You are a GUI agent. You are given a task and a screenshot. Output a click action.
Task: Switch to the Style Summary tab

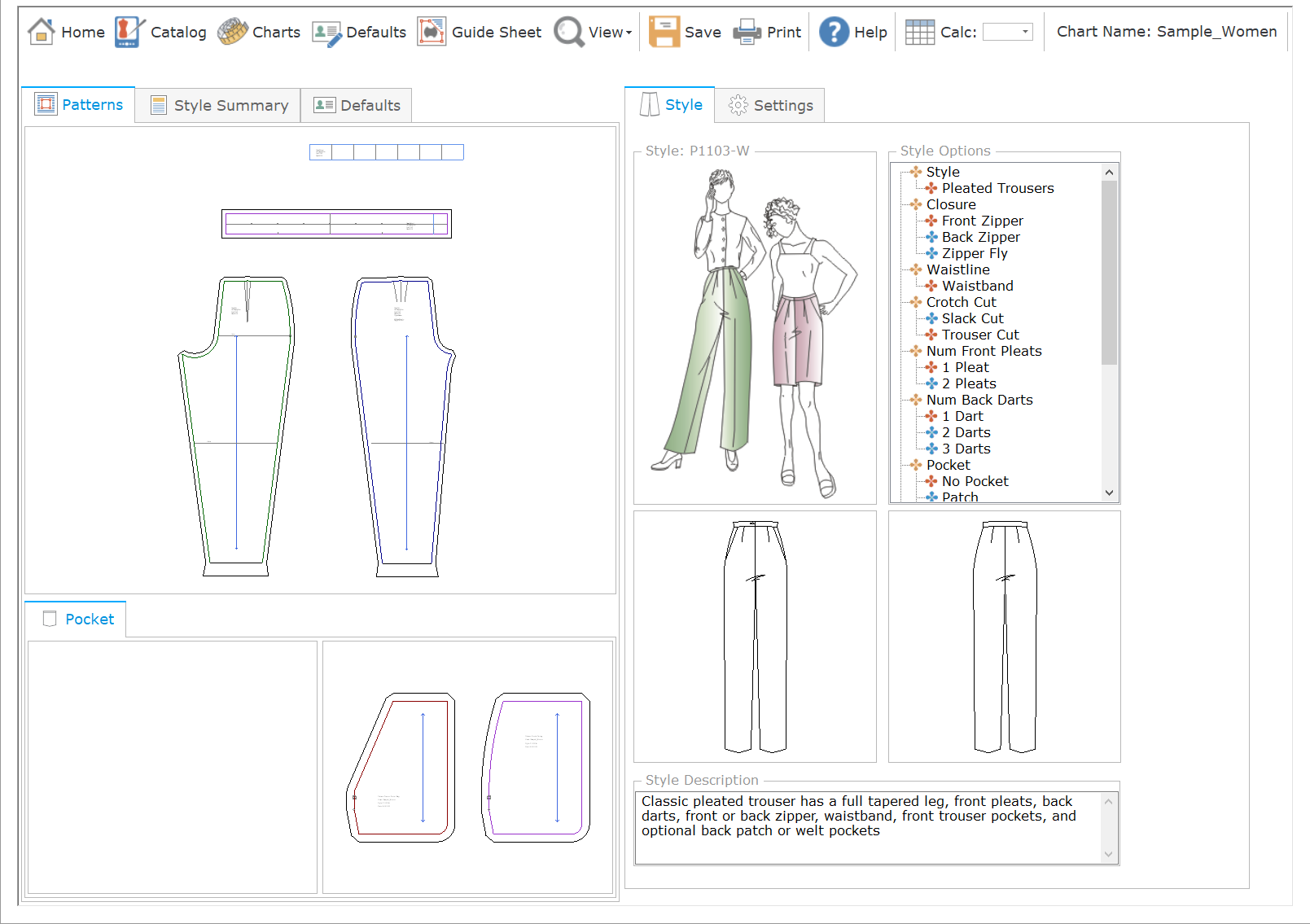click(218, 106)
